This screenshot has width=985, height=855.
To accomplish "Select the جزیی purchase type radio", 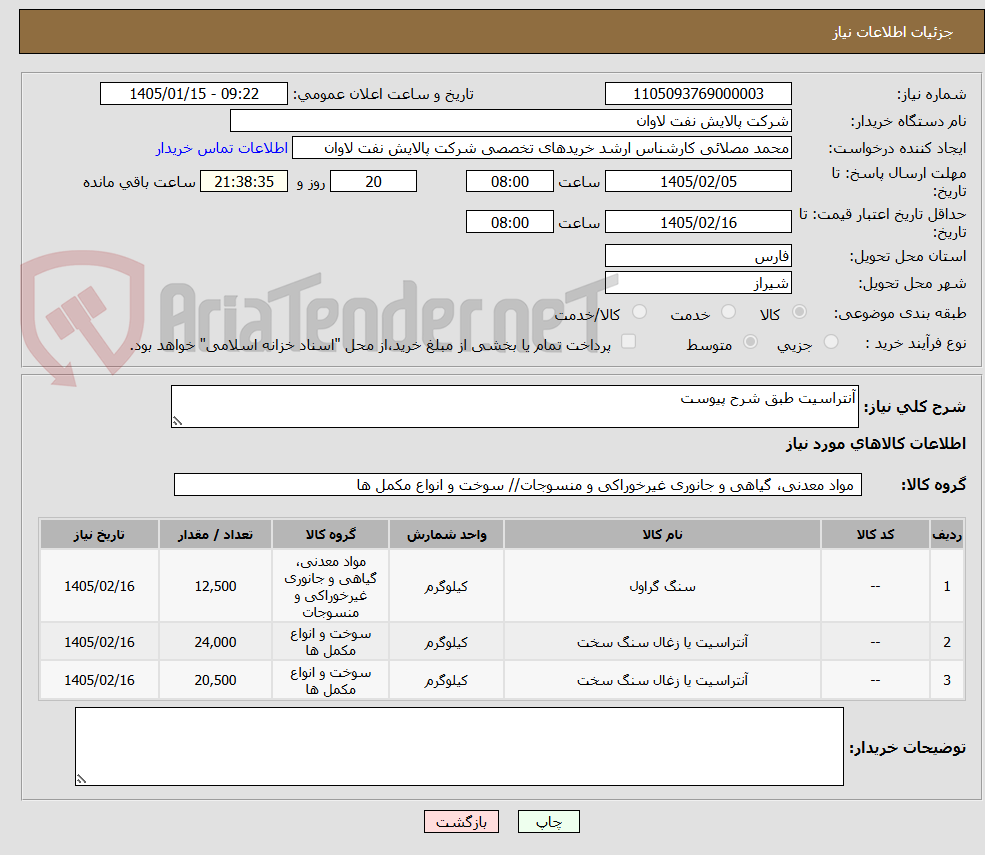I will point(830,342).
